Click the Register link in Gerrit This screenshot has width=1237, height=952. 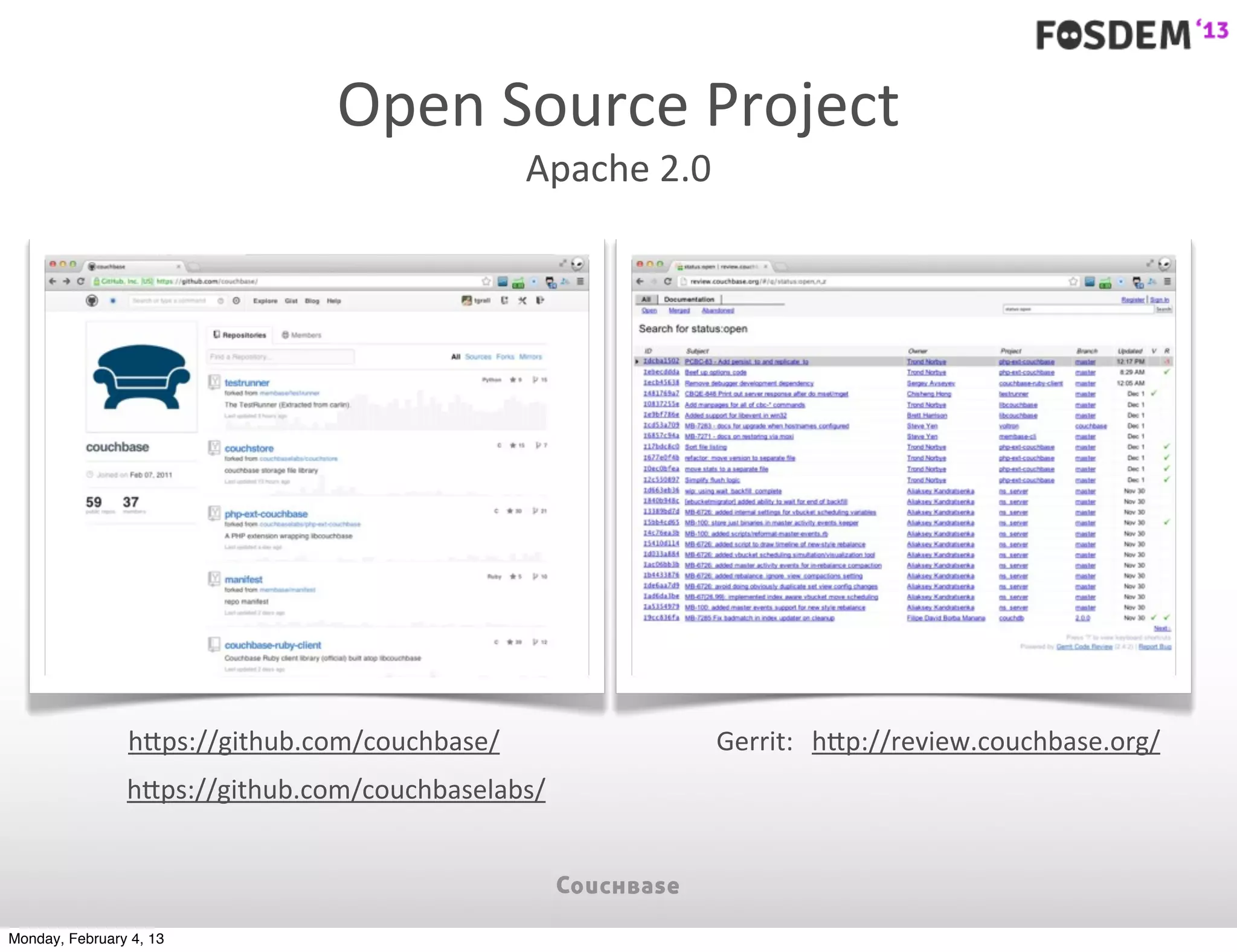tap(1133, 300)
